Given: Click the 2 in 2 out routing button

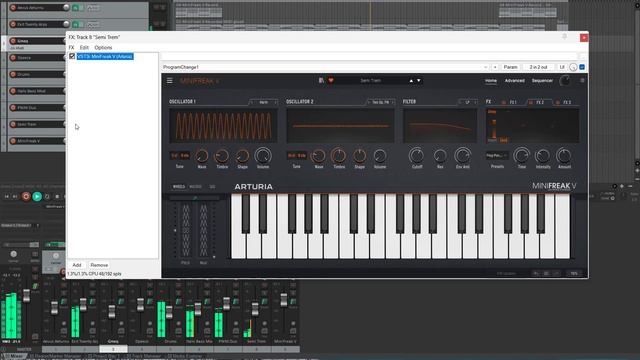Looking at the screenshot, I should coord(538,67).
